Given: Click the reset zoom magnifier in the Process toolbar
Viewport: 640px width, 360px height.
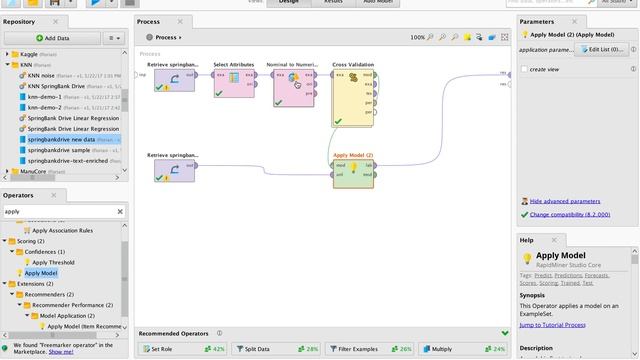Looking at the screenshot, I should (454, 37).
